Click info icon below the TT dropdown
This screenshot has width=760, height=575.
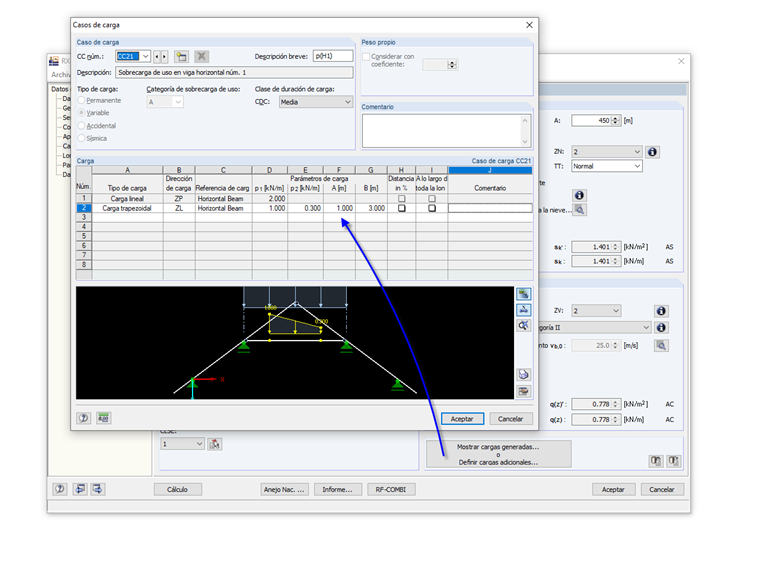point(579,195)
